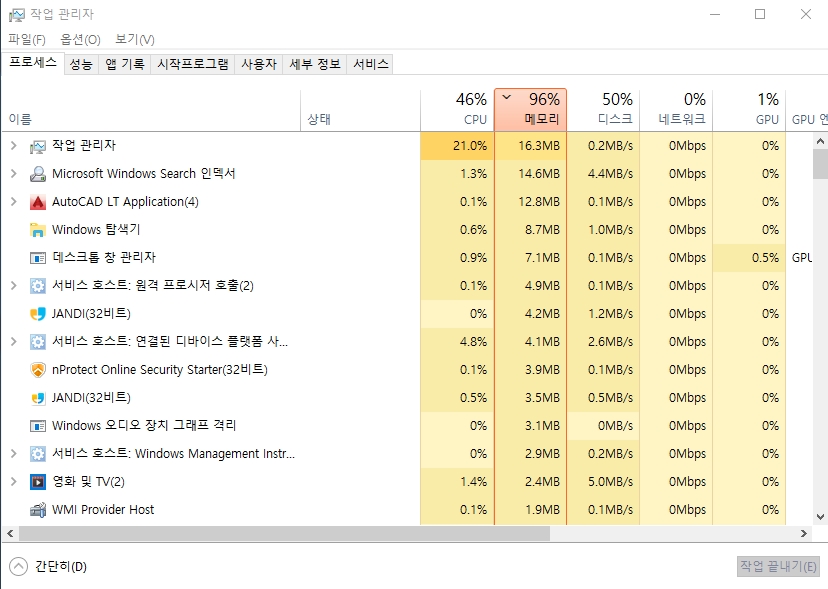Click the AutoCAD LT Application icon

[x=38, y=202]
